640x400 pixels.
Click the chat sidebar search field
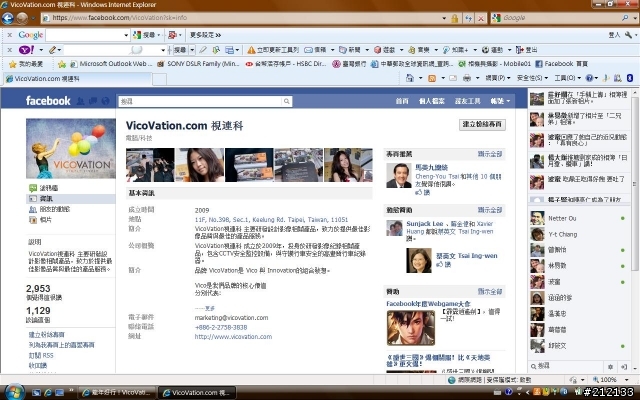[569, 366]
